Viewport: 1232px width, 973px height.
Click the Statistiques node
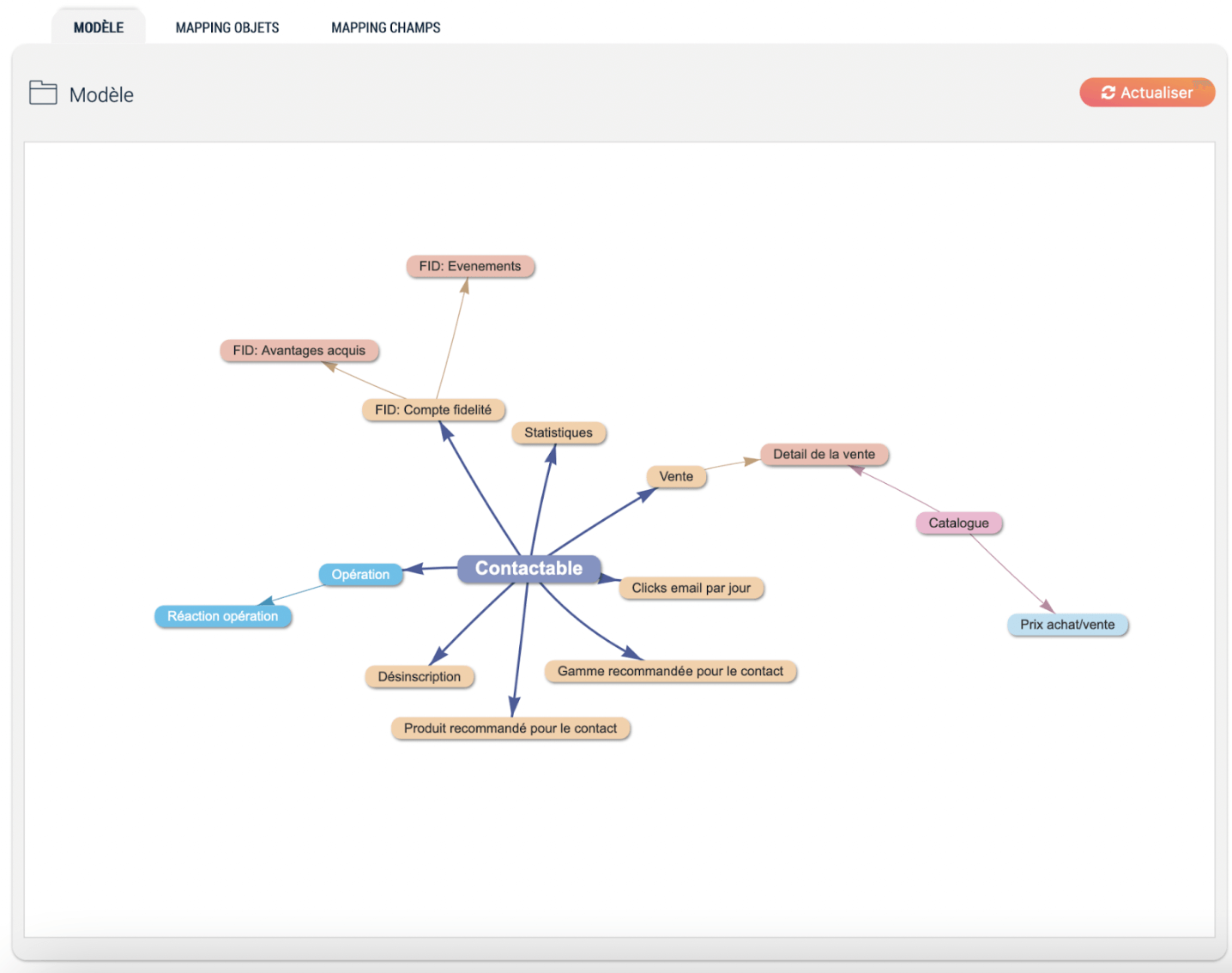point(559,432)
